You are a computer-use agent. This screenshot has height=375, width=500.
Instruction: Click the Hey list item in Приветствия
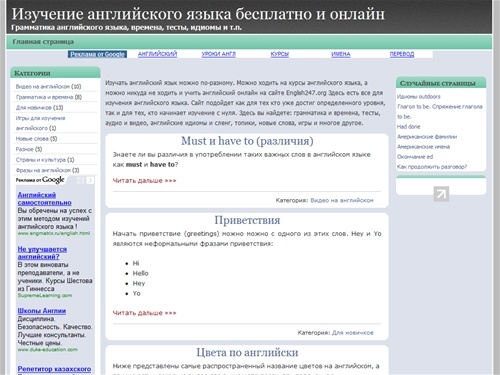(139, 283)
